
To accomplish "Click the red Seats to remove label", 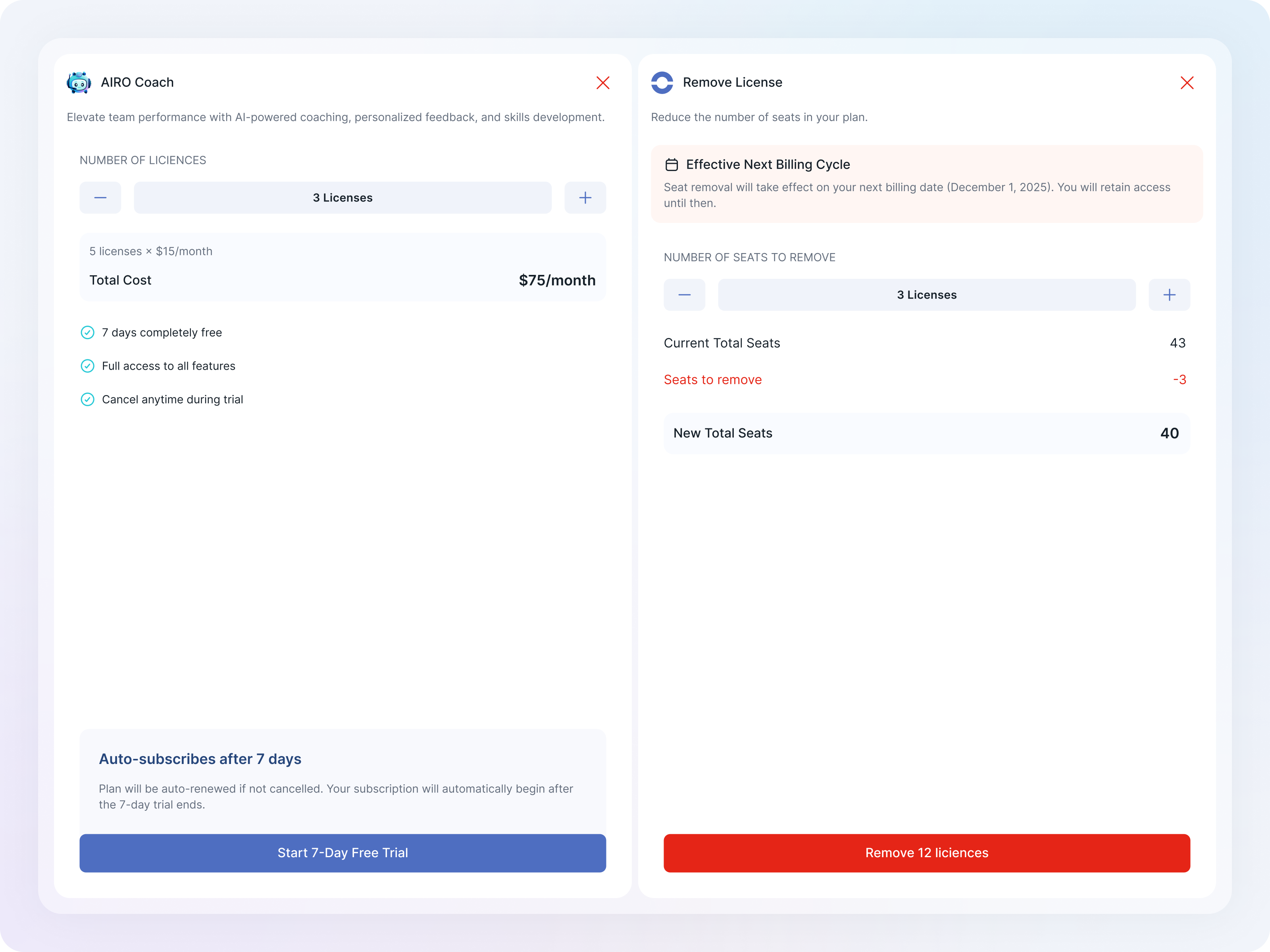I will pyautogui.click(x=712, y=380).
